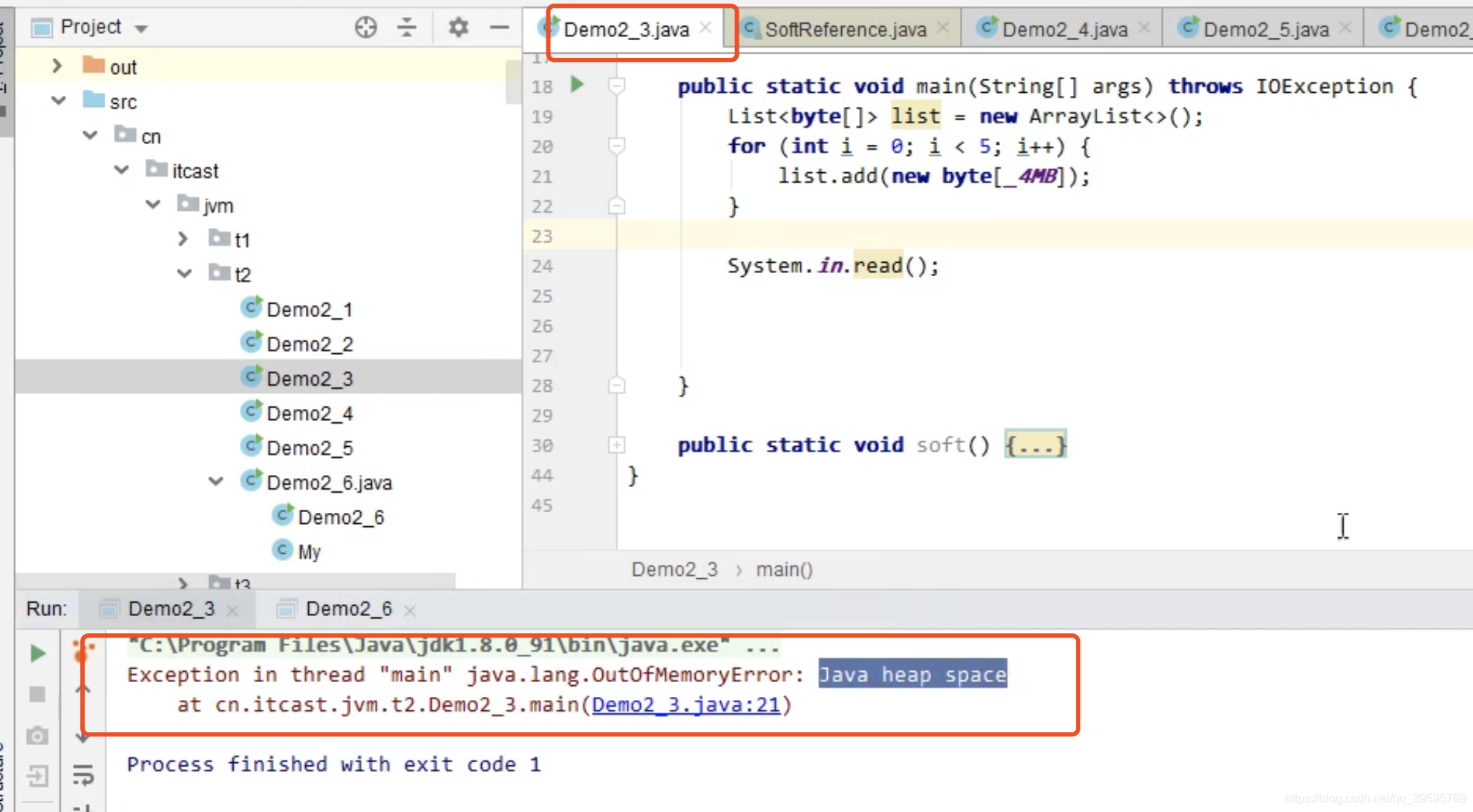The width and height of the screenshot is (1473, 812).
Task: Click main() in the editor breadcrumb
Action: [785, 569]
